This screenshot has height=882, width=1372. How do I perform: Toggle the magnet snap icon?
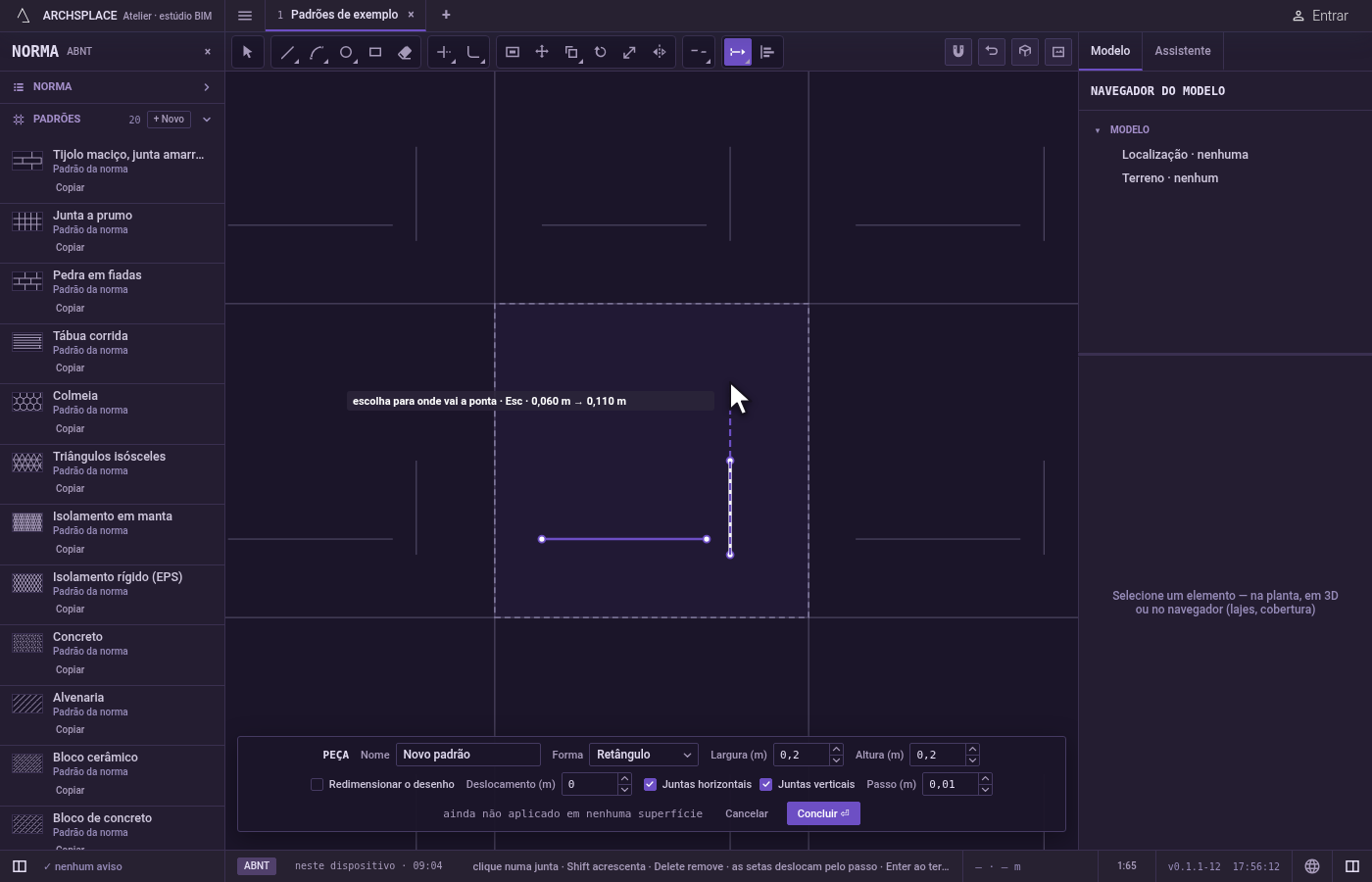(958, 52)
